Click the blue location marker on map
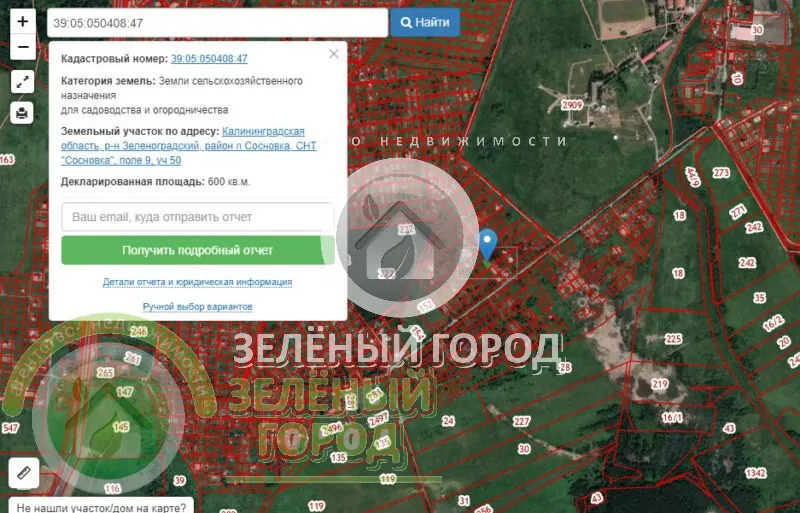The image size is (800, 513). pyautogui.click(x=487, y=243)
